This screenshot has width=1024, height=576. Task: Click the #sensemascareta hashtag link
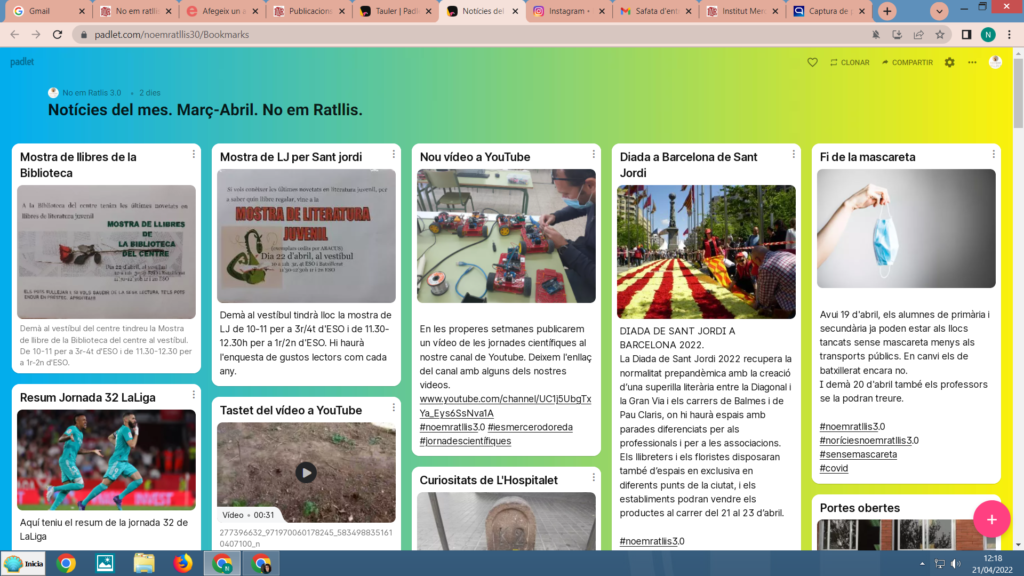click(857, 454)
